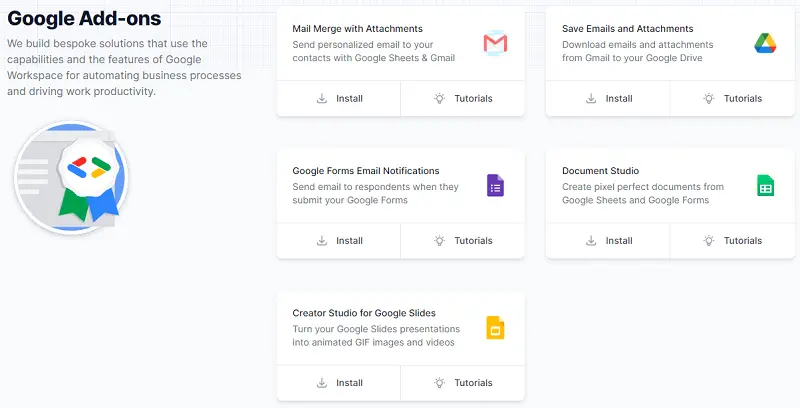Click the Google Drive icon on Save Emails card

pos(765,43)
